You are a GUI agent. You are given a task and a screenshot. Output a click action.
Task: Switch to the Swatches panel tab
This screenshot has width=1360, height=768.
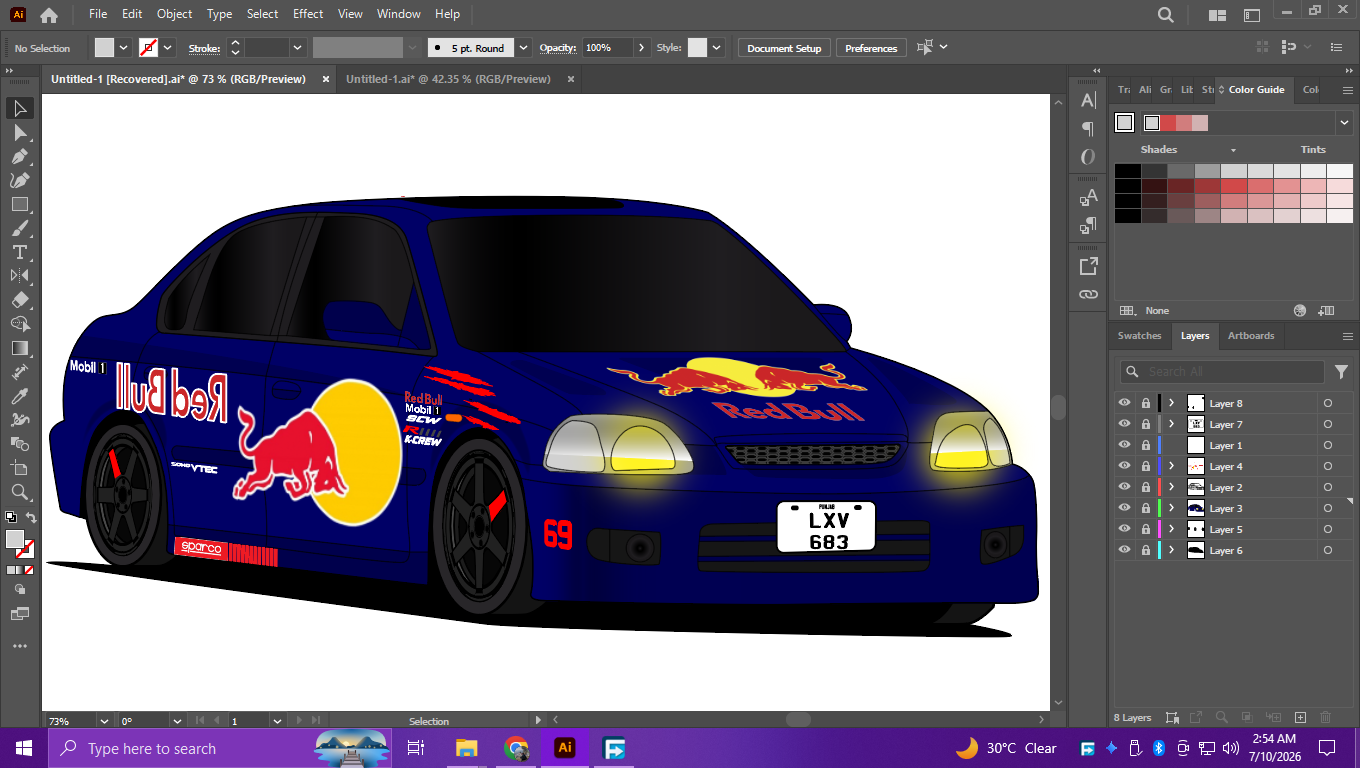[x=1139, y=336]
